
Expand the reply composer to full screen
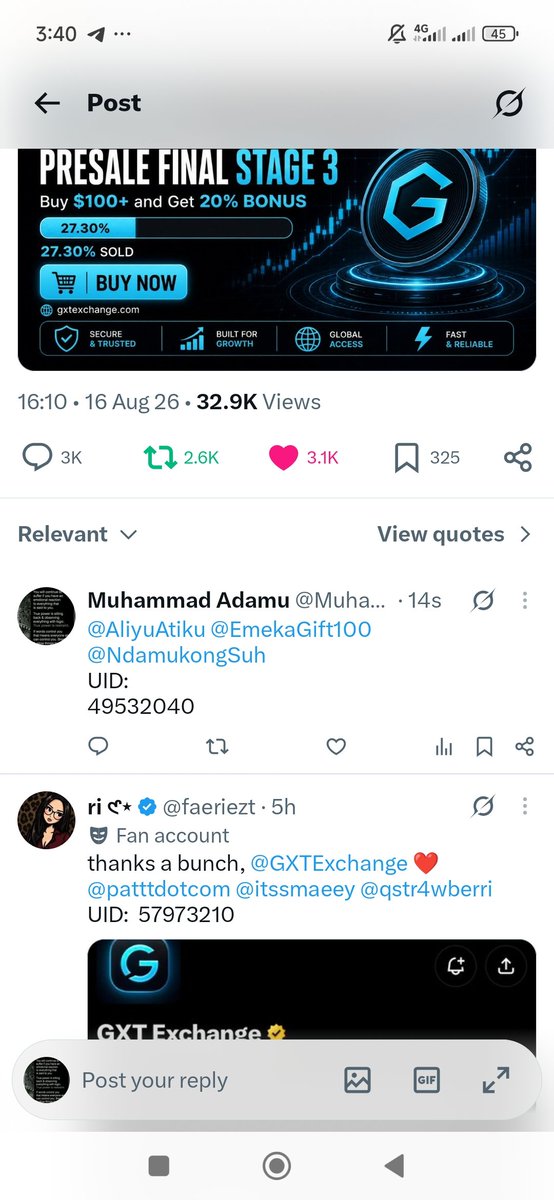(x=495, y=1080)
